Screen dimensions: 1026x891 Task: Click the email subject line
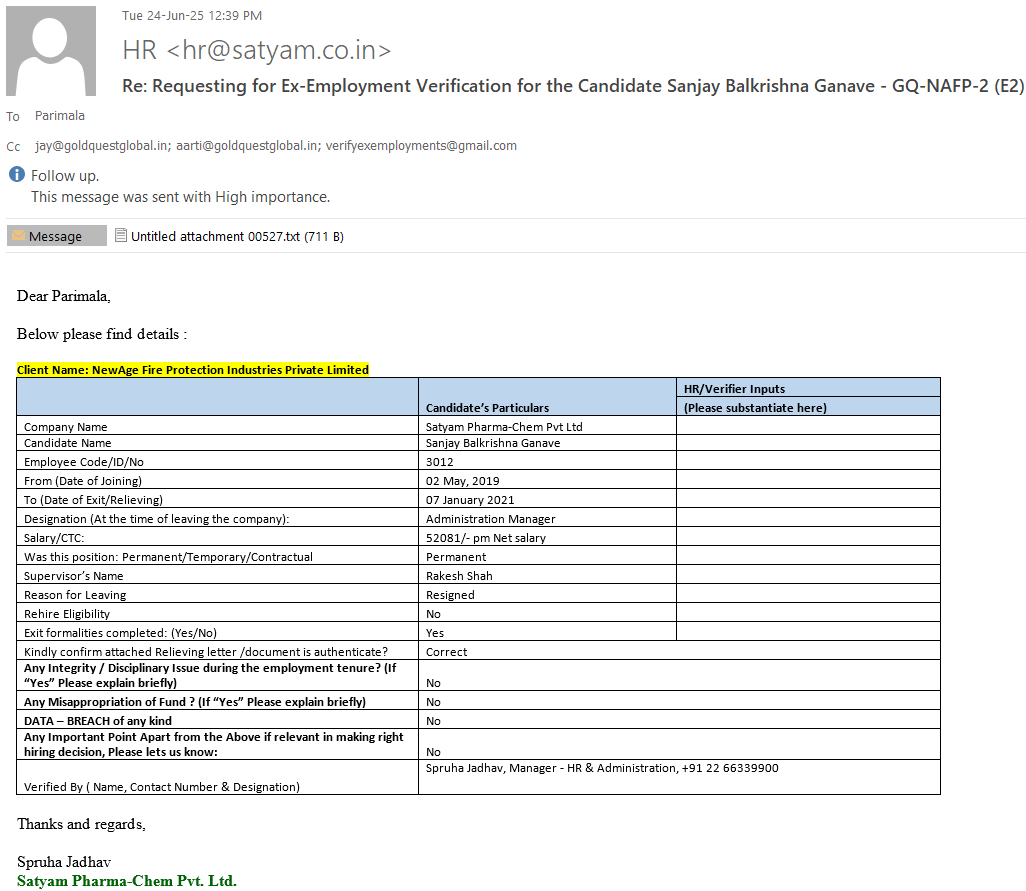click(x=572, y=86)
